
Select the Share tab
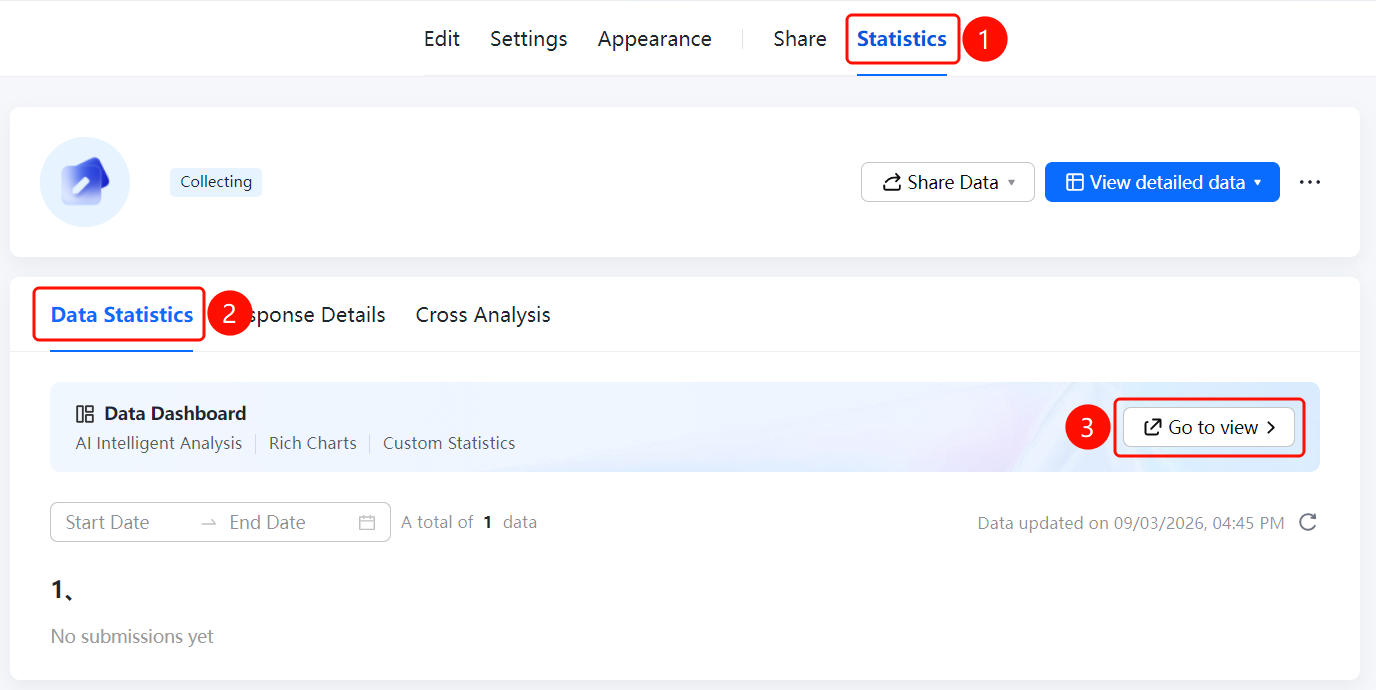click(800, 39)
